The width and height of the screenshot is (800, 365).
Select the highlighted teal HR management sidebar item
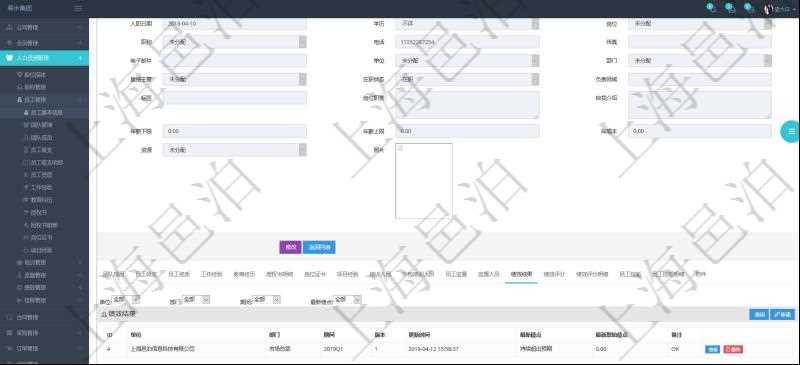coord(44,58)
